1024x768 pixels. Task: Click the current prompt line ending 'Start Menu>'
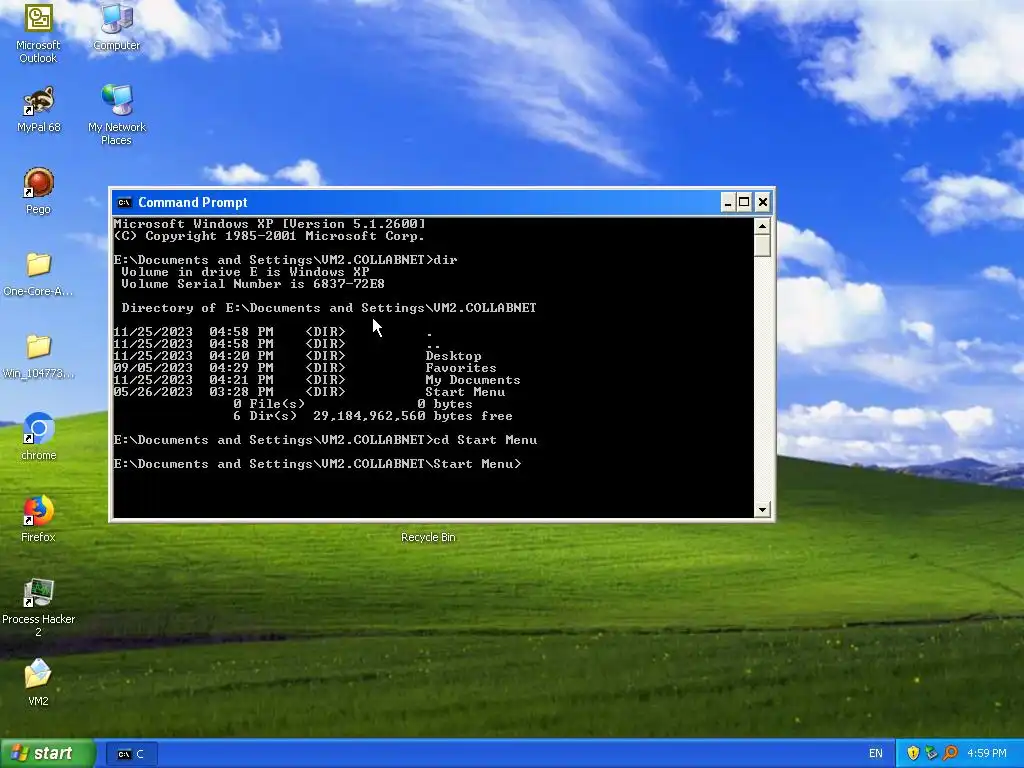tap(318, 464)
